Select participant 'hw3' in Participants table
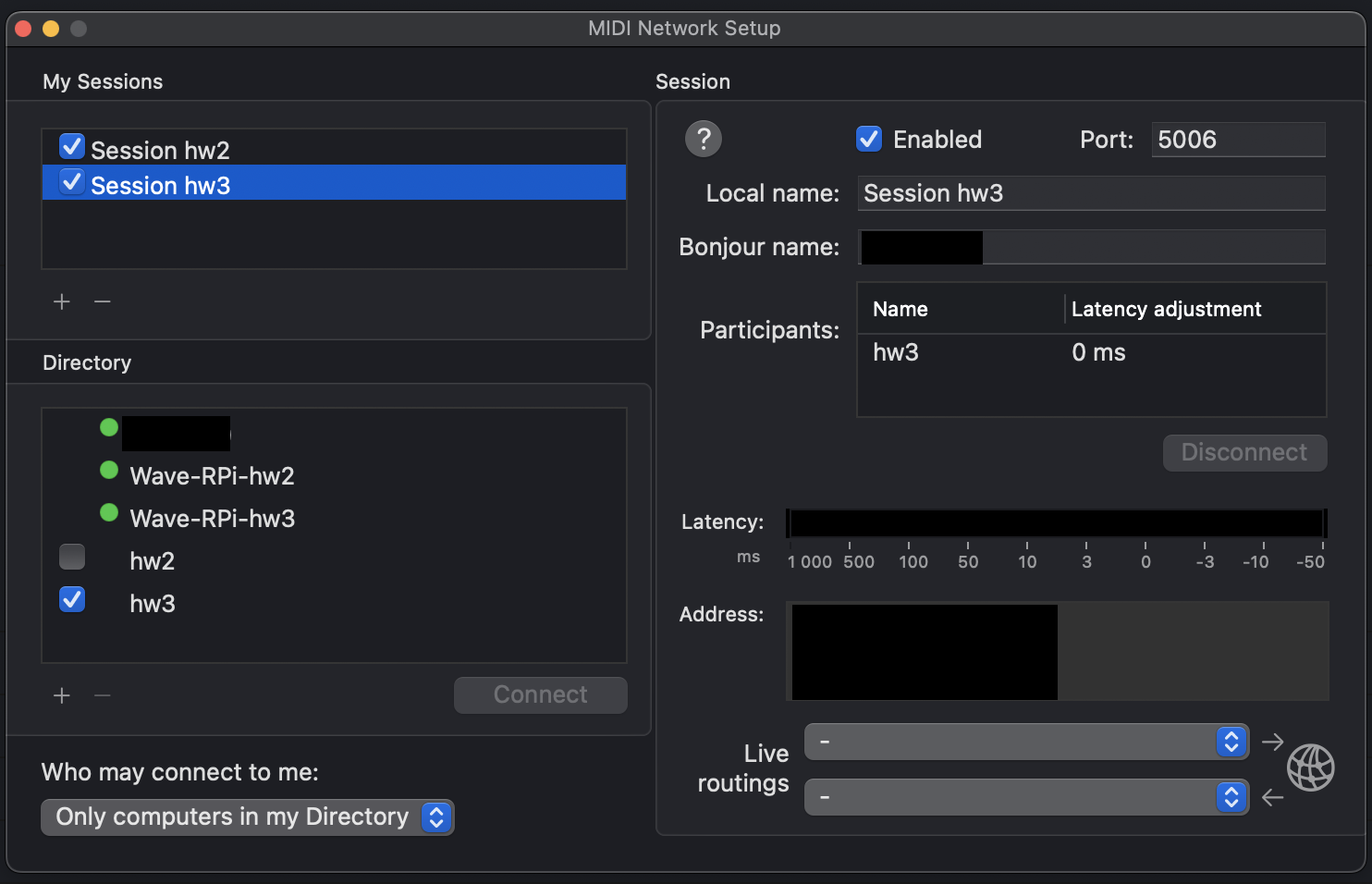The image size is (1372, 884). point(896,352)
